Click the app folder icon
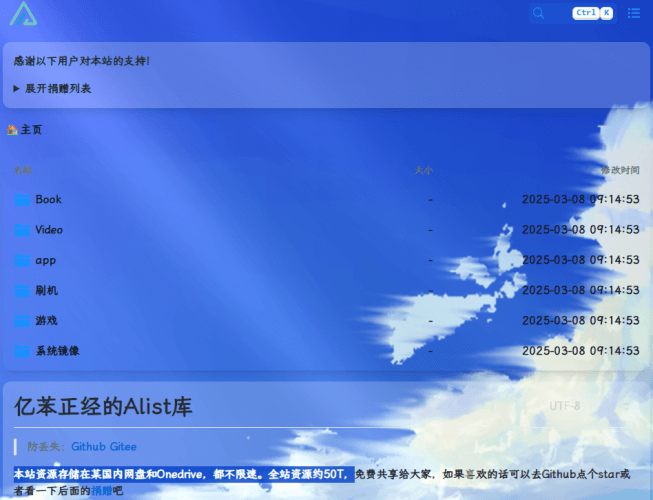This screenshot has width=653, height=500. (x=22, y=260)
